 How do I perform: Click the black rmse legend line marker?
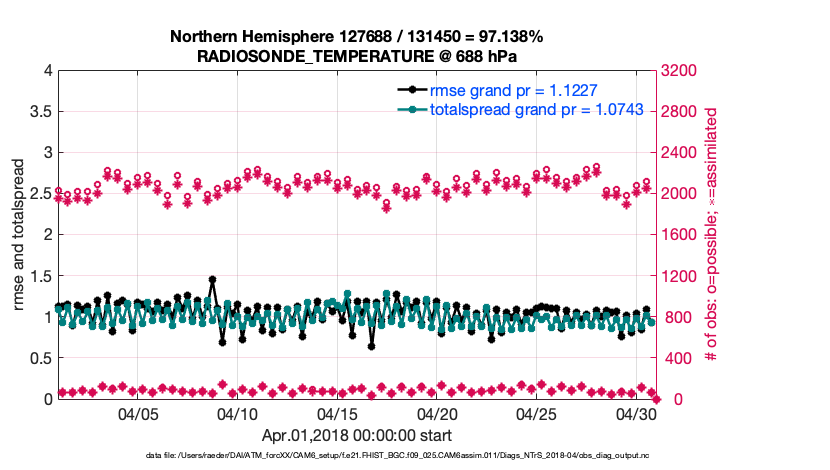411,91
